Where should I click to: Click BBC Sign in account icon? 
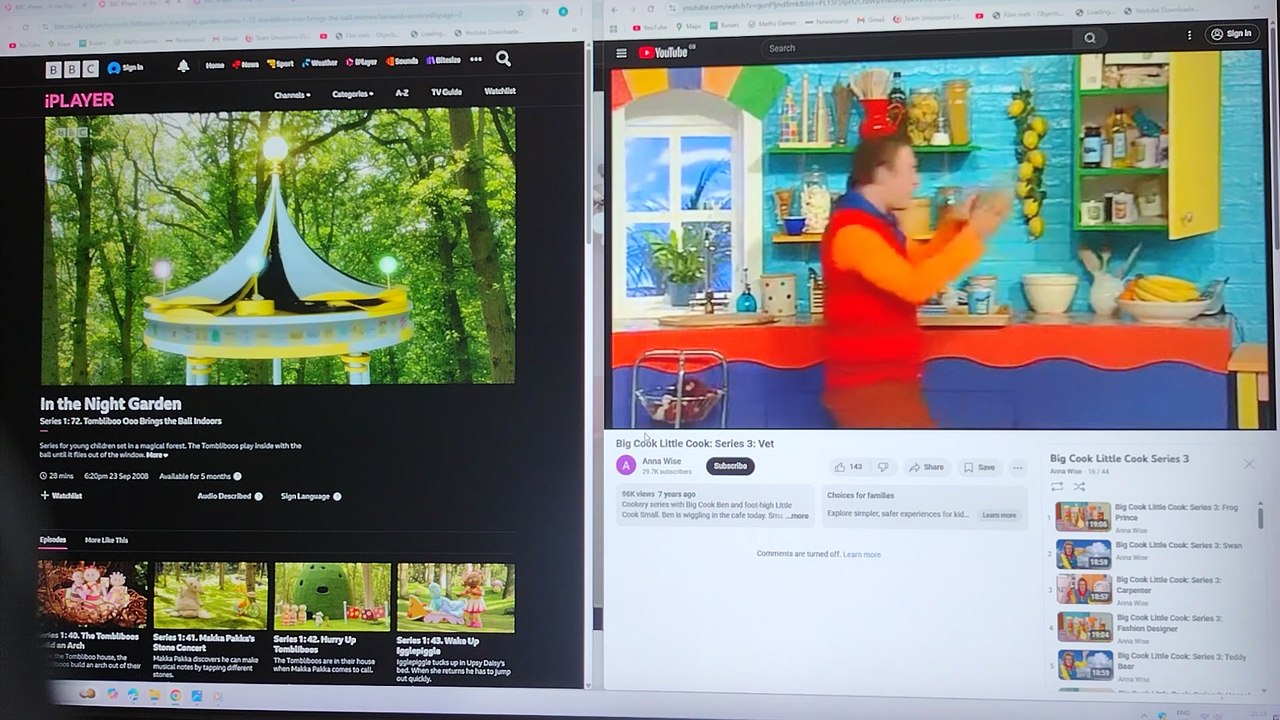[126, 68]
